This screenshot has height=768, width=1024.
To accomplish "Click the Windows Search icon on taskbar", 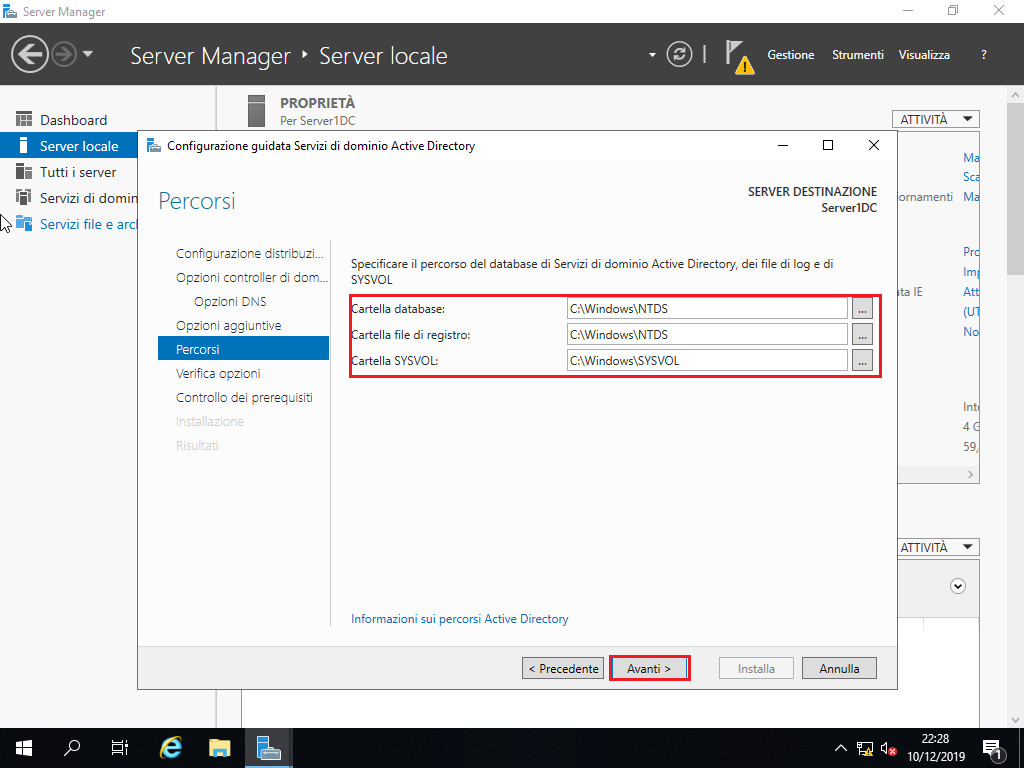I will pos(71,747).
